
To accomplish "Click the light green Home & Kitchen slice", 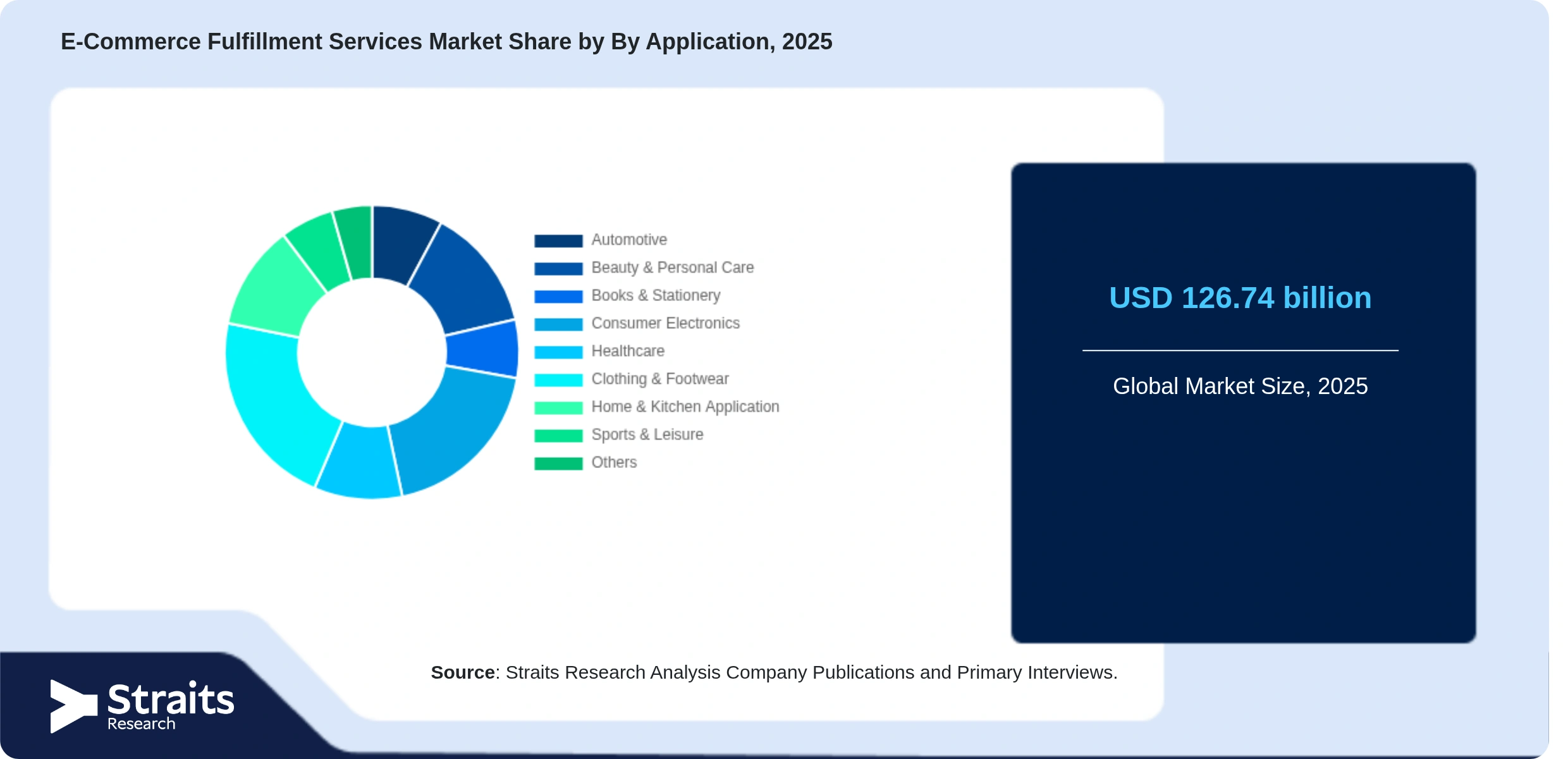I will (x=275, y=288).
